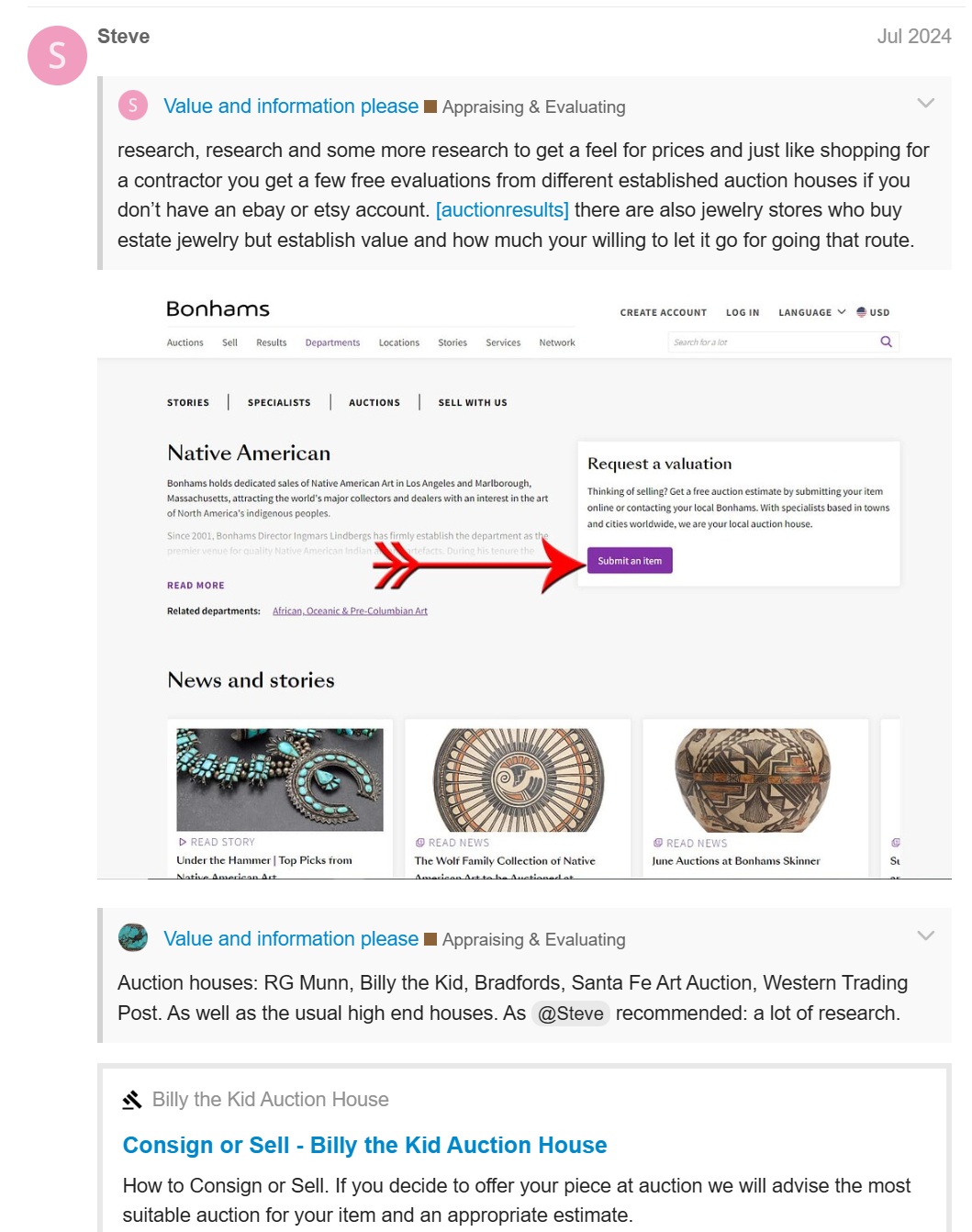
Task: Click the brown Appraising & Evaluating category square
Action: [x=430, y=106]
